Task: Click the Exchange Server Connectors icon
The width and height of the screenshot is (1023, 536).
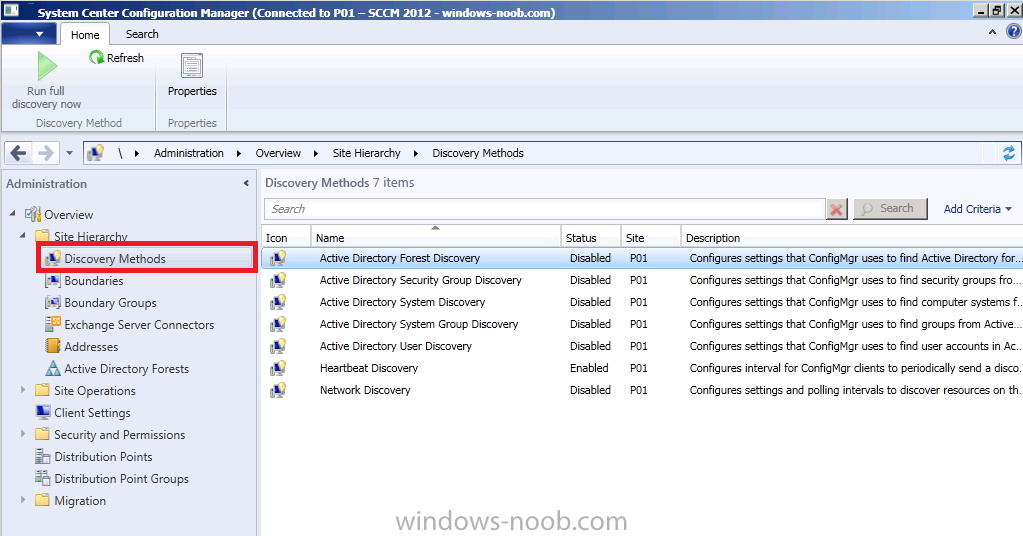Action: (53, 324)
